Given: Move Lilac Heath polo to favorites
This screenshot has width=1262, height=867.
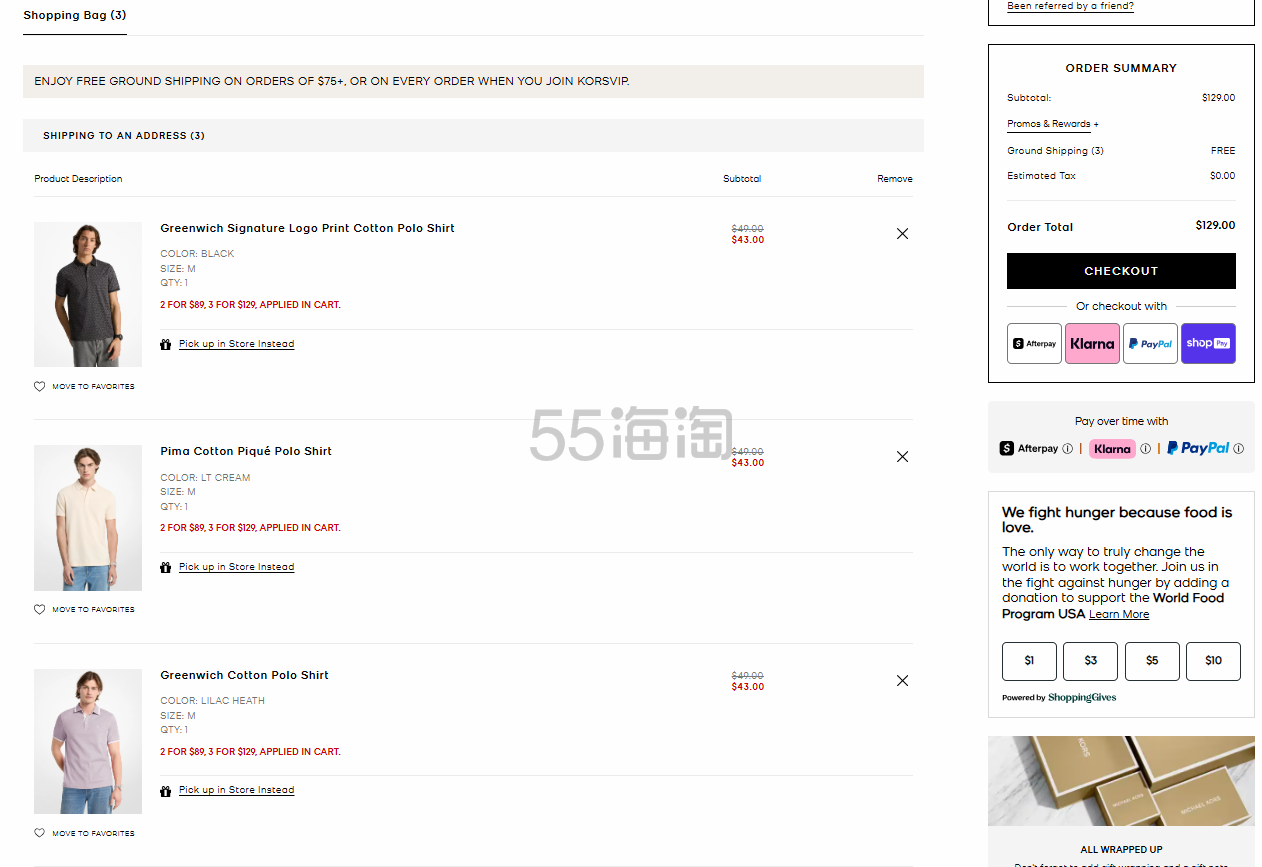Looking at the screenshot, I should click(93, 833).
